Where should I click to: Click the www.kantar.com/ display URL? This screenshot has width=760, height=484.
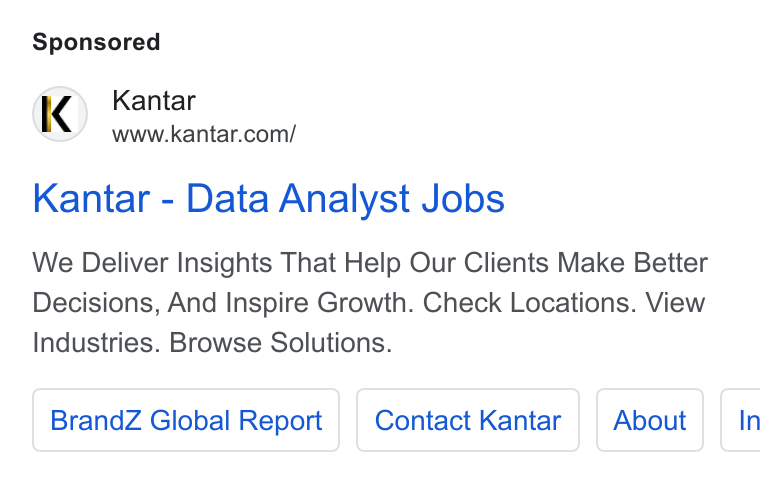pos(204,134)
